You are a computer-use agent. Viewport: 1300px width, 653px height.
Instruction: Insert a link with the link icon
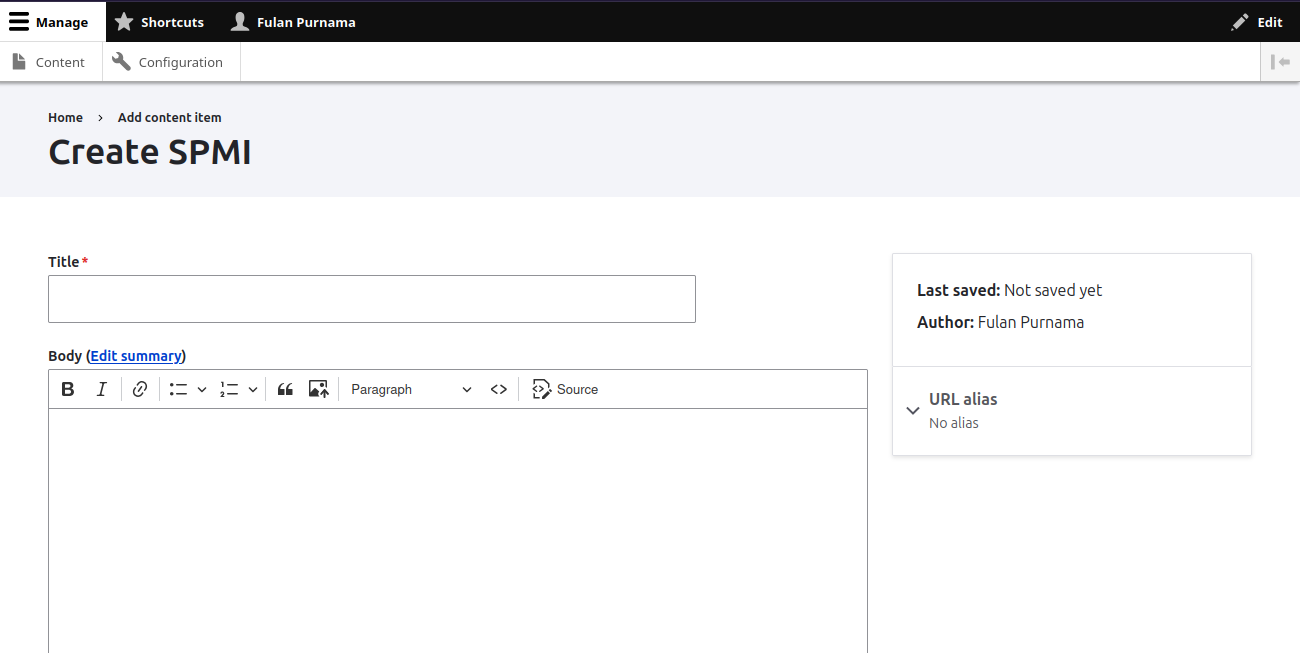(140, 390)
